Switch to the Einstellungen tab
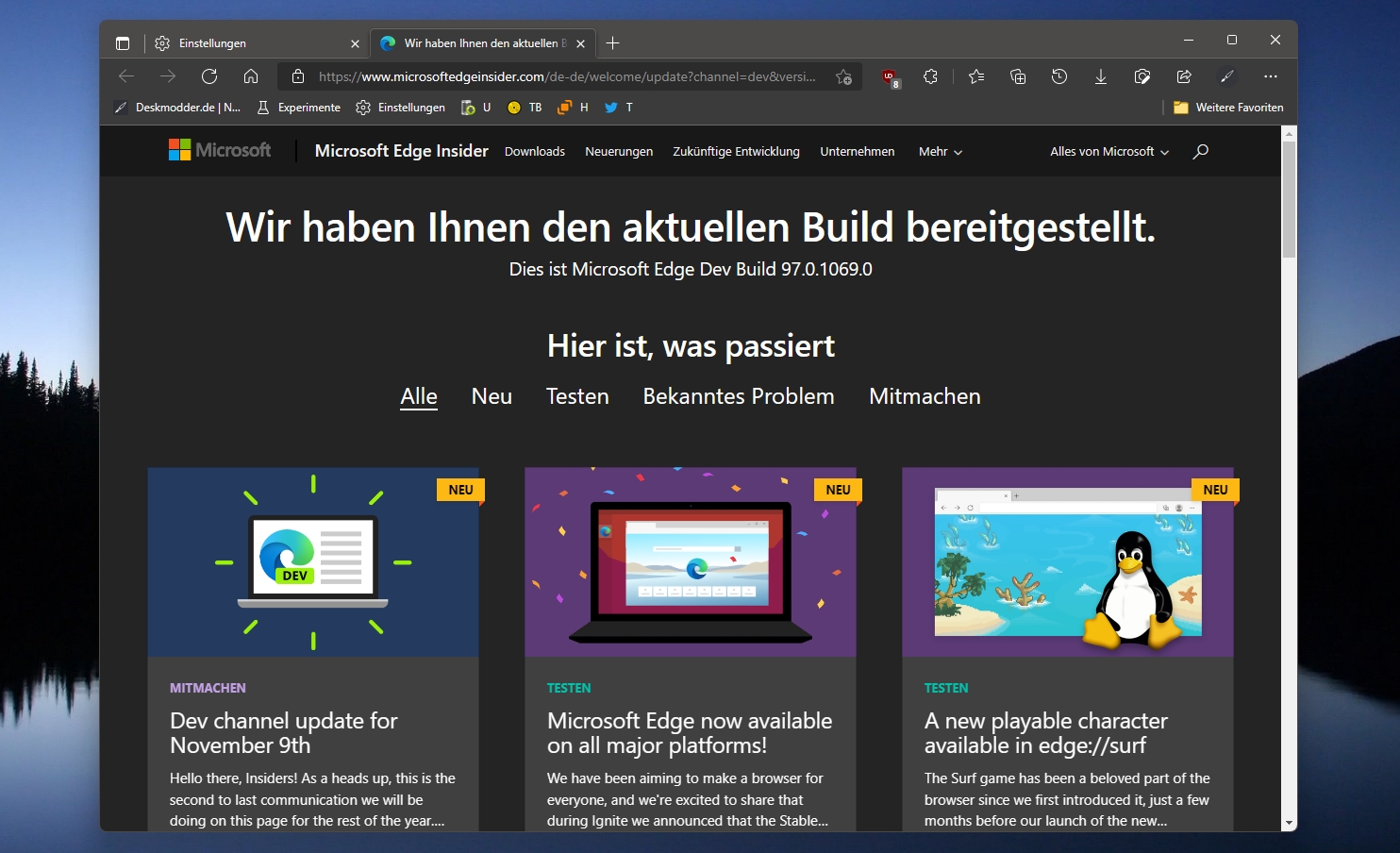The width and height of the screenshot is (1400, 853). (x=257, y=43)
